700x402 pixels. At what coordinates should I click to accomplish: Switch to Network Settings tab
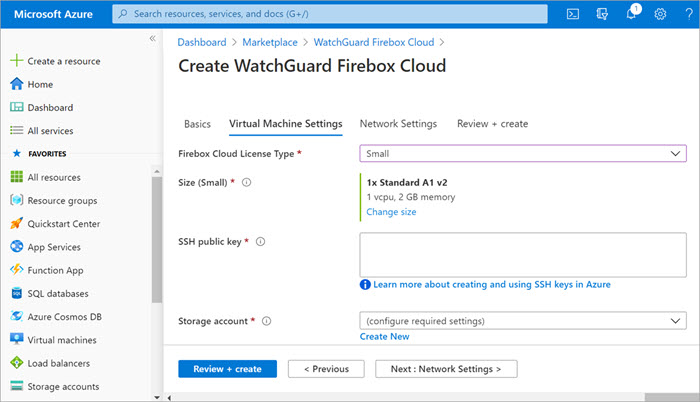(x=398, y=124)
